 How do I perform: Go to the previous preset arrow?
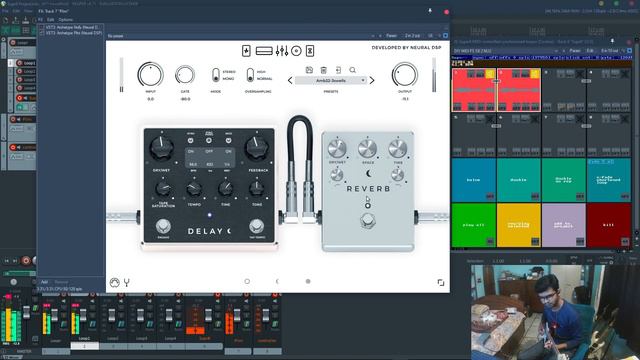[290, 80]
